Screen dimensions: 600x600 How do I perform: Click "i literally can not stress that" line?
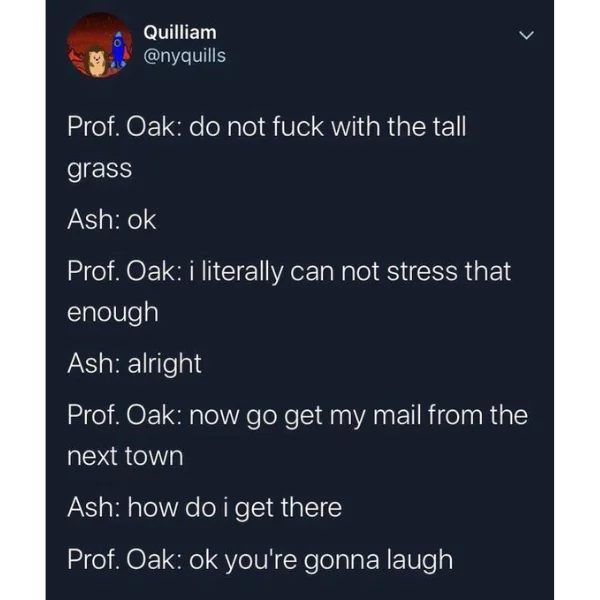click(350, 271)
